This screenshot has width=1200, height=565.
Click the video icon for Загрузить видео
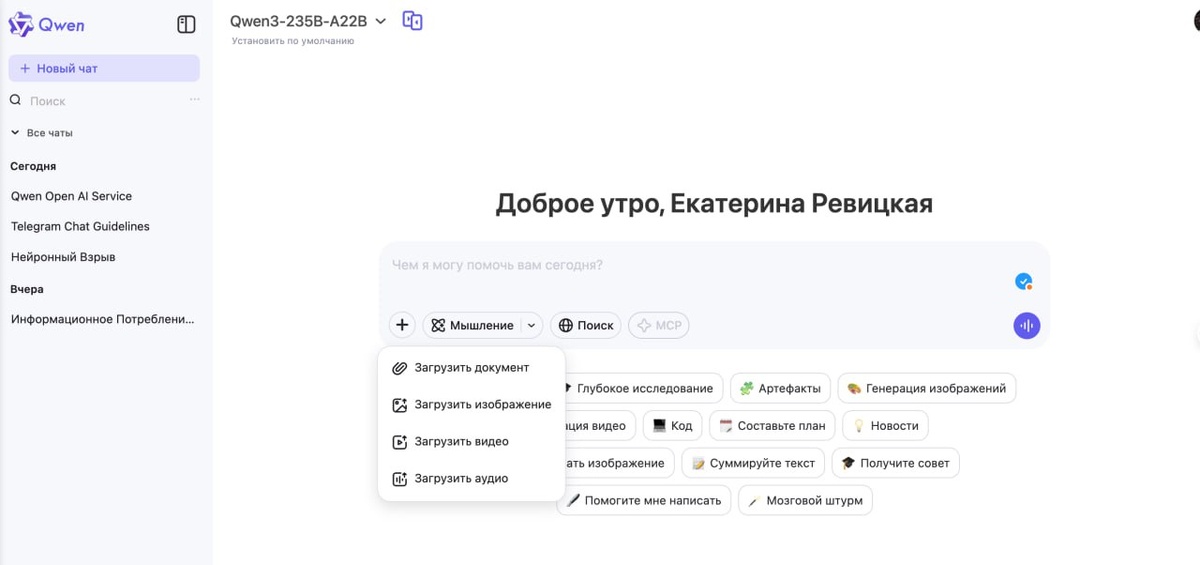[399, 442]
